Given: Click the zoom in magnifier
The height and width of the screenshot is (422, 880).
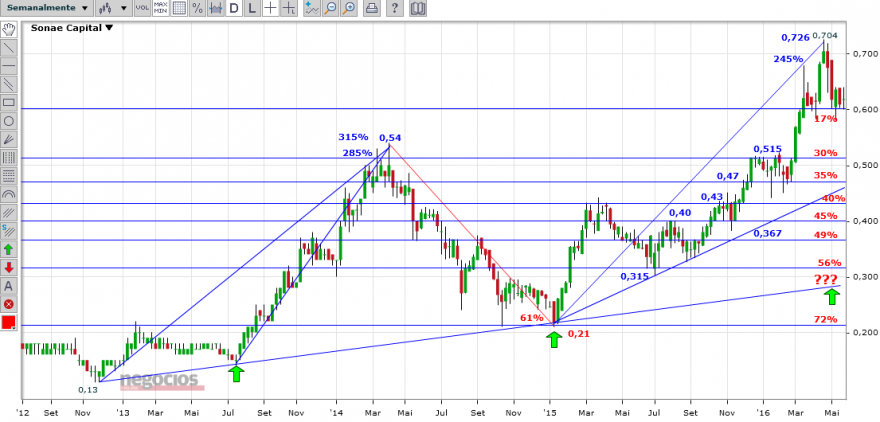Looking at the screenshot, I should click(x=349, y=8).
